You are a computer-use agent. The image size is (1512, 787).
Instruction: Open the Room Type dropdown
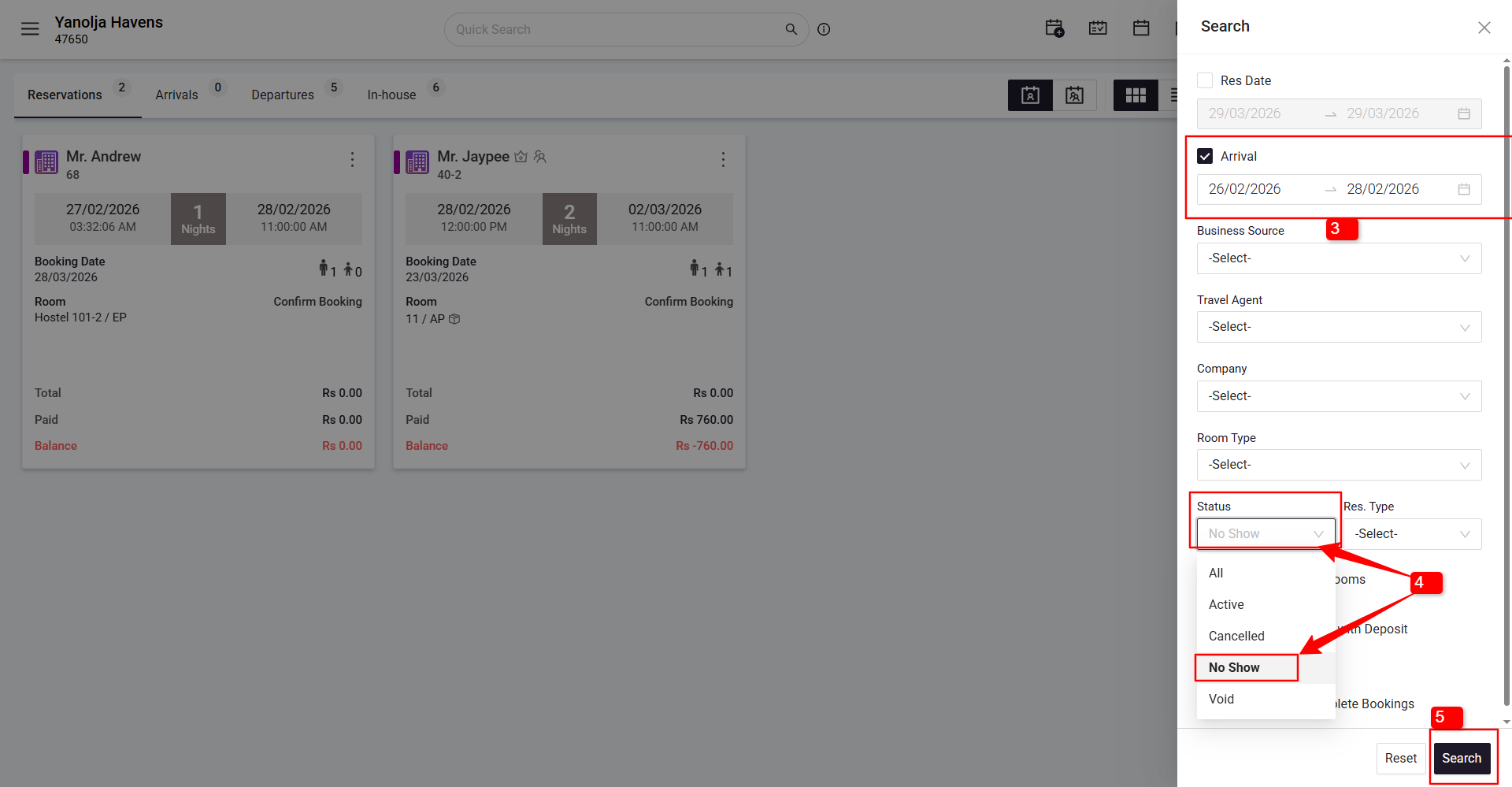(1340, 465)
